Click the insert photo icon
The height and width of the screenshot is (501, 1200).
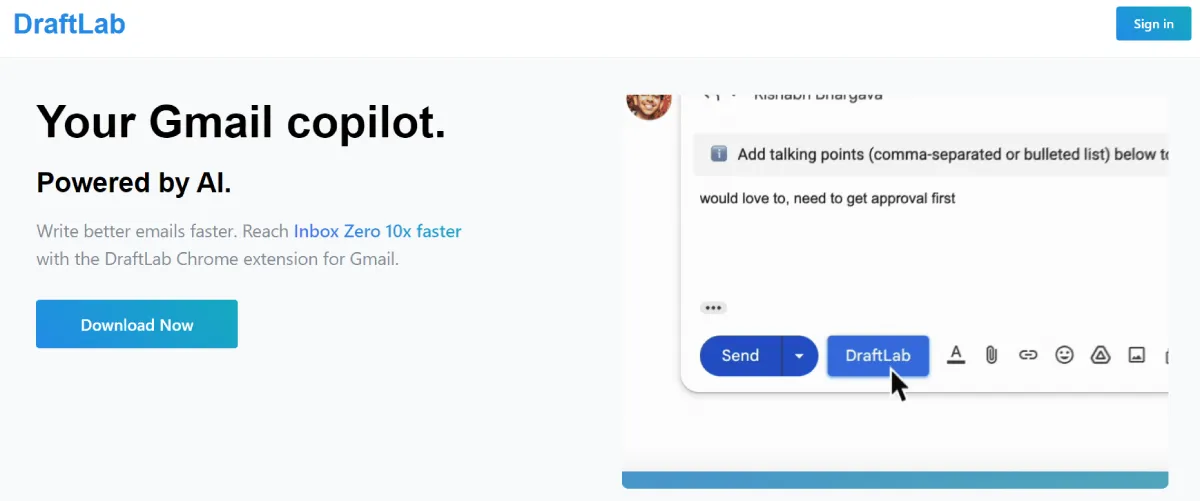(x=1136, y=354)
